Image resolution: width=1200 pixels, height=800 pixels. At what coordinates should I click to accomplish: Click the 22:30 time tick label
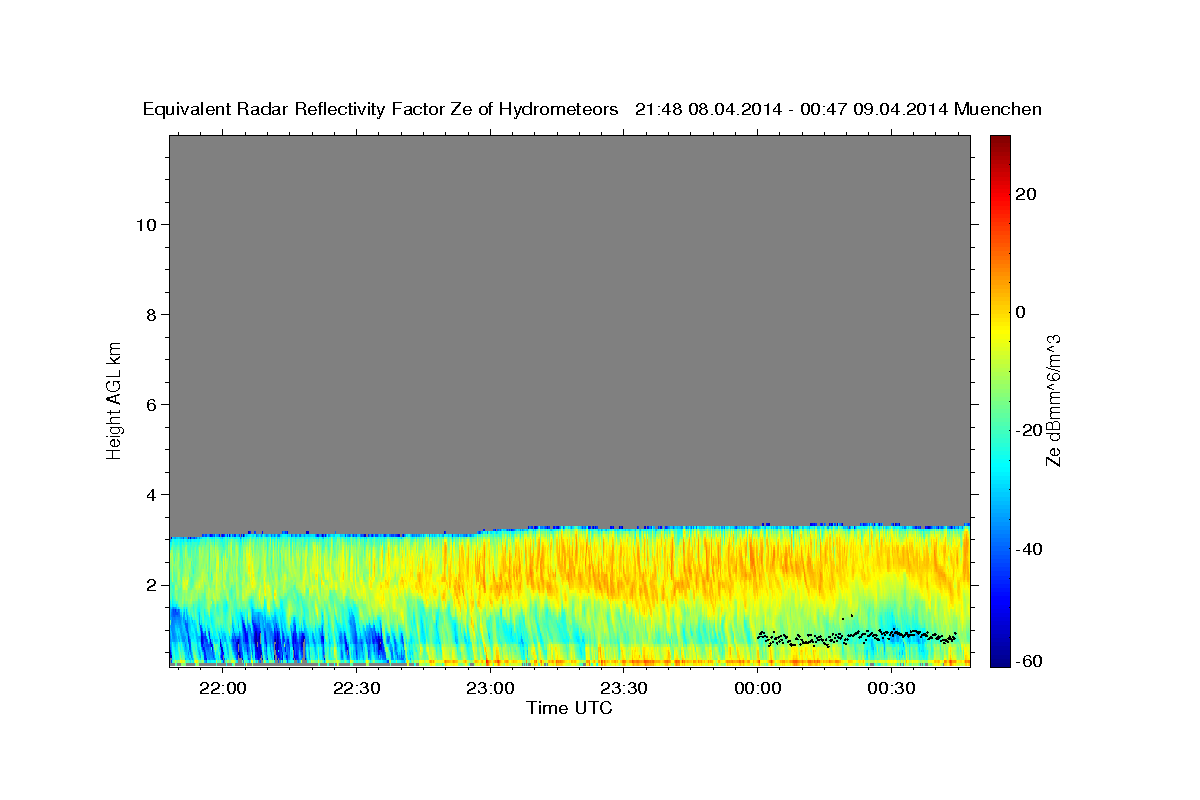(356, 689)
